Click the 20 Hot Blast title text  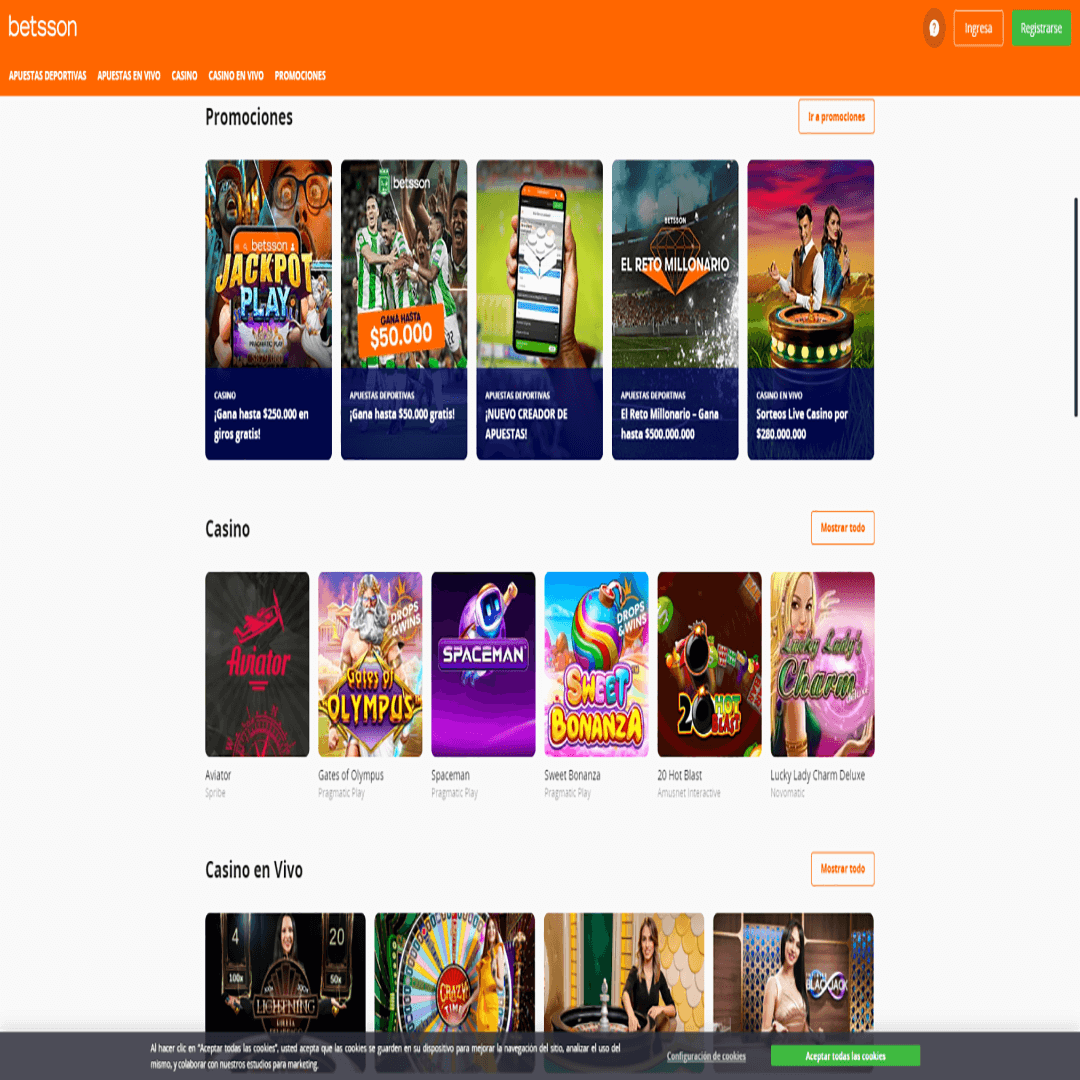(x=680, y=775)
